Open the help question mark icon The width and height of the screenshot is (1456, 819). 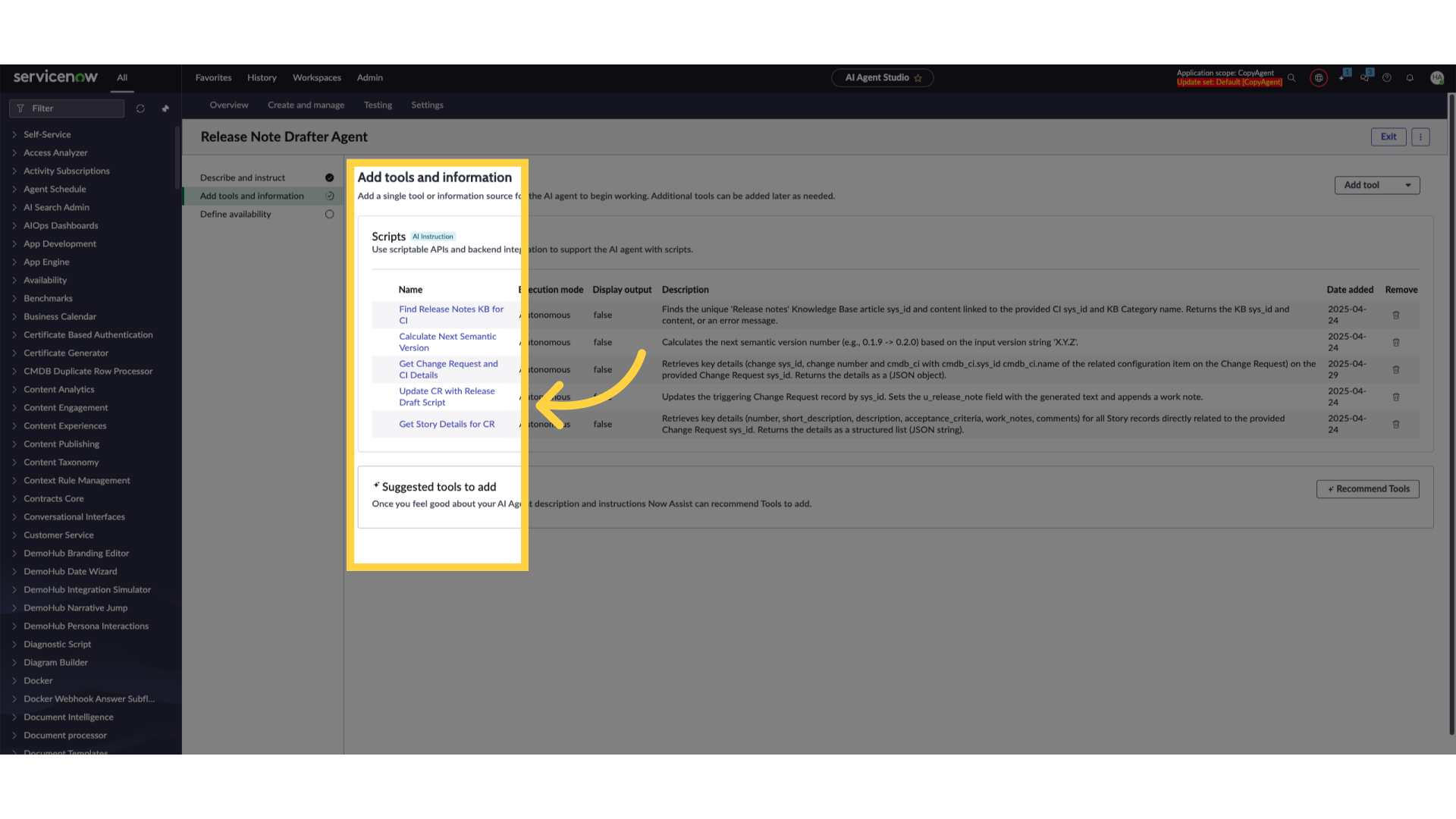(1387, 78)
